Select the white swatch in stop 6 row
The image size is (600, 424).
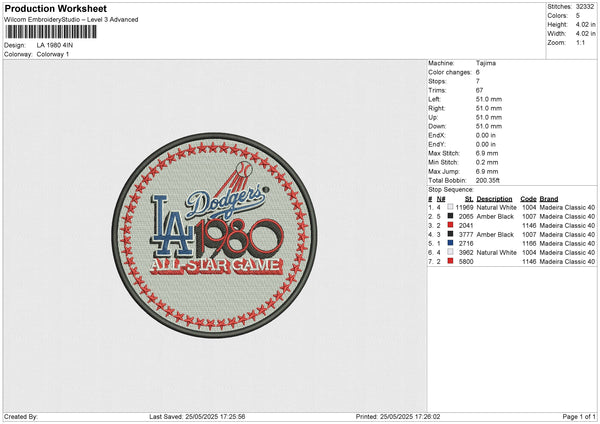tap(450, 252)
